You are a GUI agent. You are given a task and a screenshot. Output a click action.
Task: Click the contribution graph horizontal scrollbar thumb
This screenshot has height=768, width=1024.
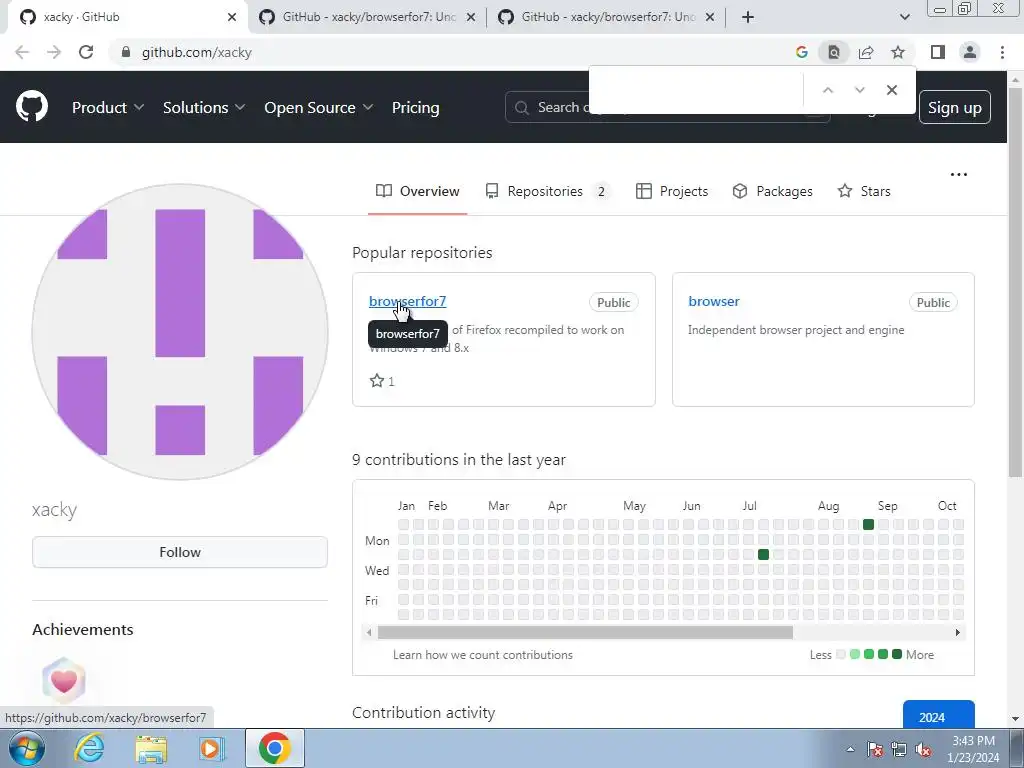coord(585,632)
